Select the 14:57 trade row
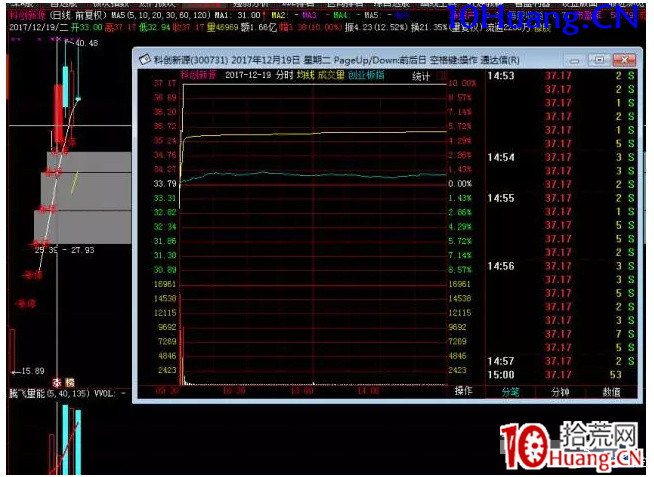This screenshot has width=654, height=477. point(561,361)
